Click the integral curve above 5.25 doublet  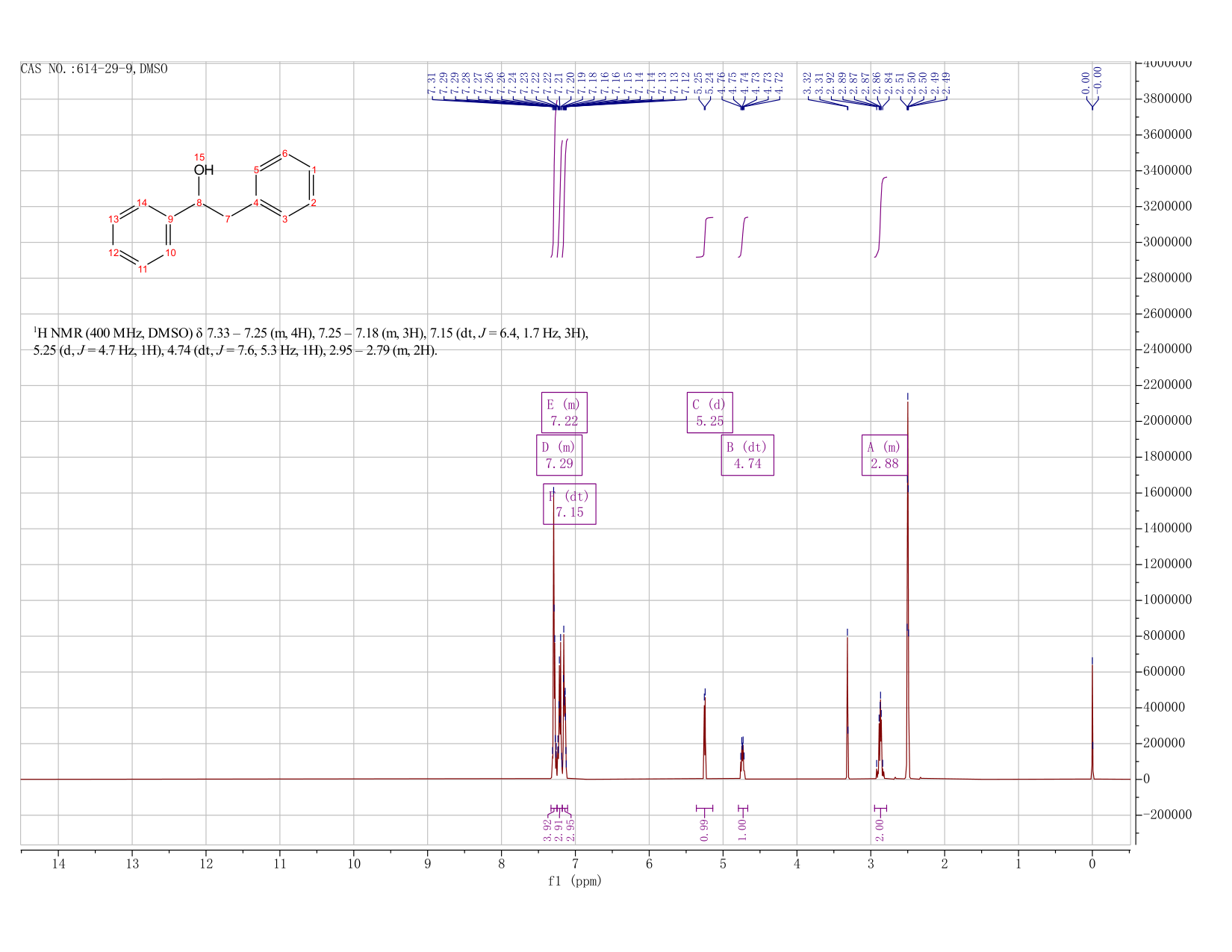(705, 237)
